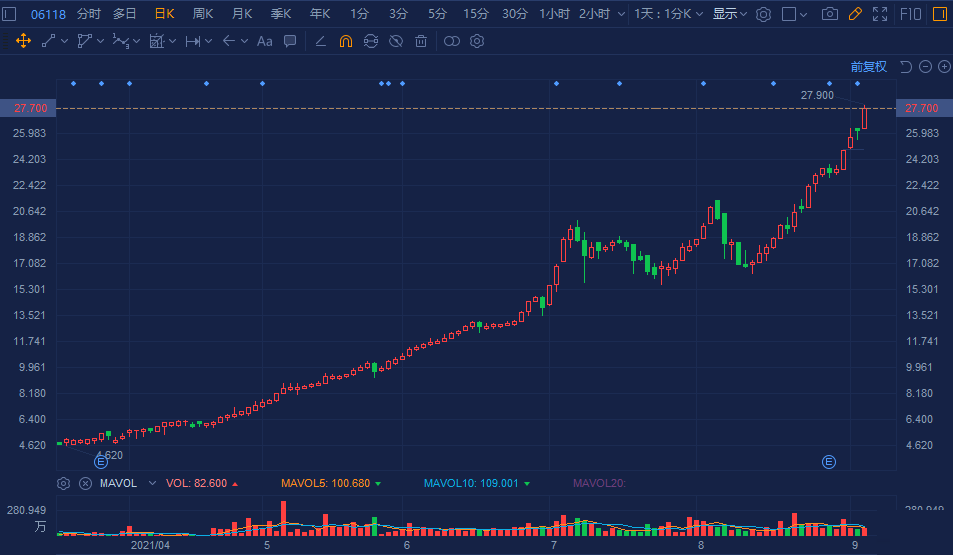The width and height of the screenshot is (953, 555).
Task: Expand the MAVOL indicator dropdown
Action: click(x=152, y=483)
